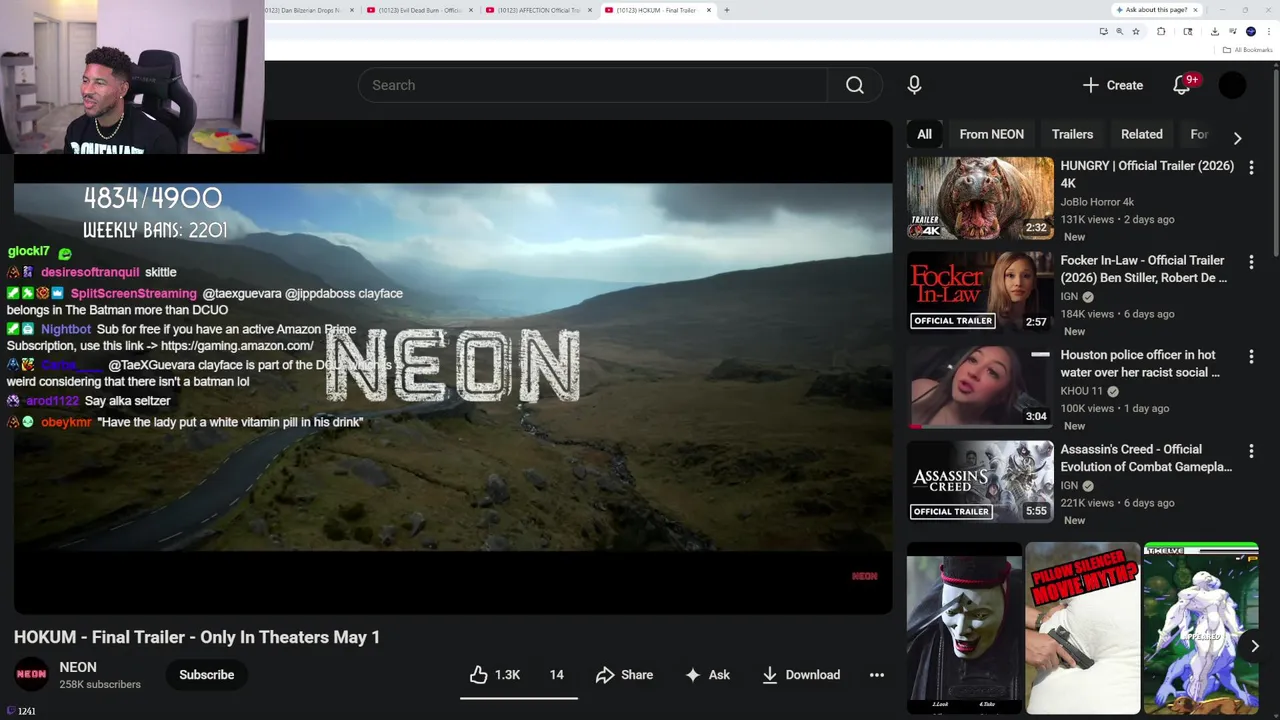Select the Trailers filter chip
The image size is (1280, 720).
coord(1072,134)
